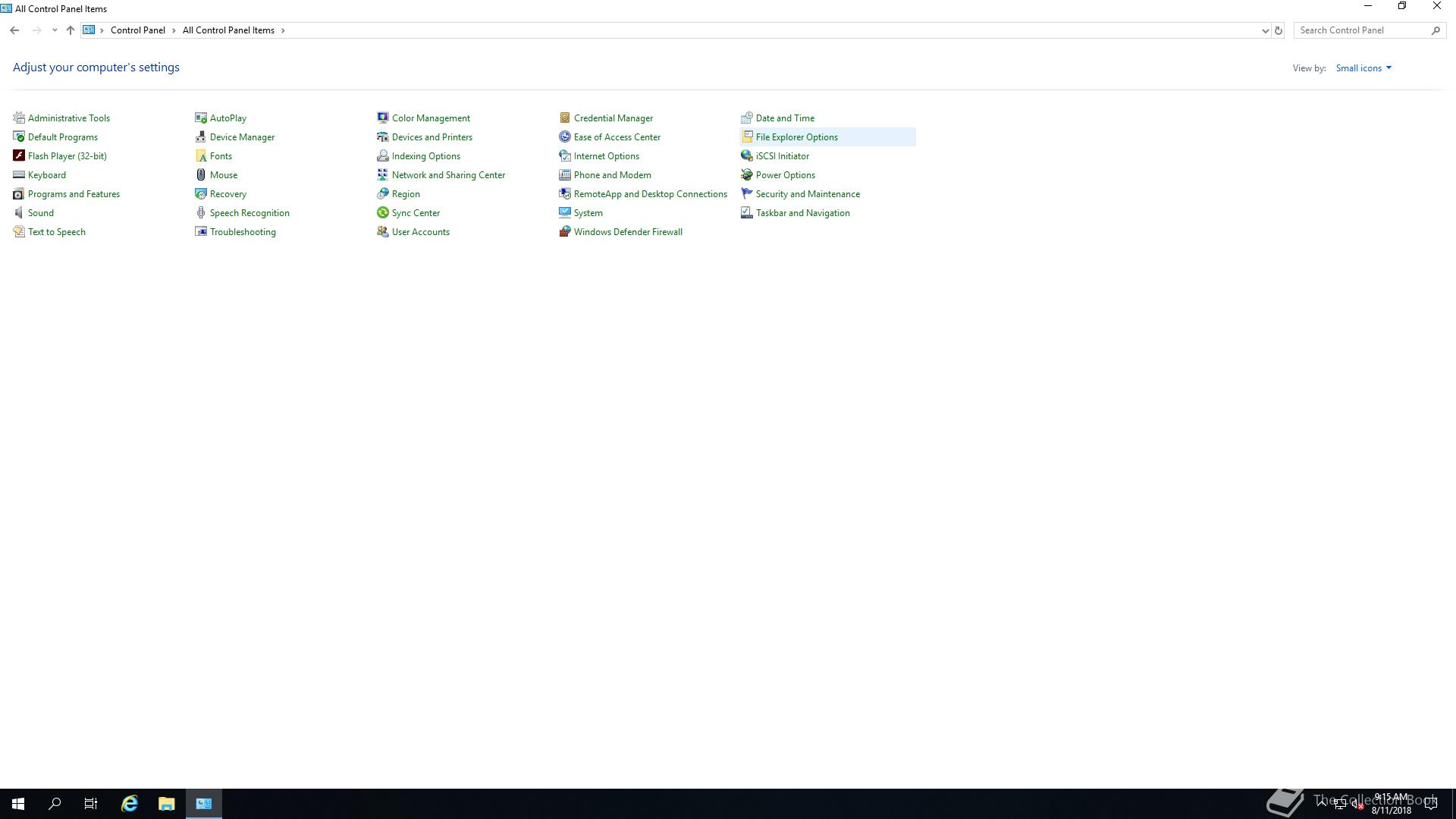Open Internet Explorer from the taskbar
This screenshot has width=1456, height=819.
click(130, 804)
